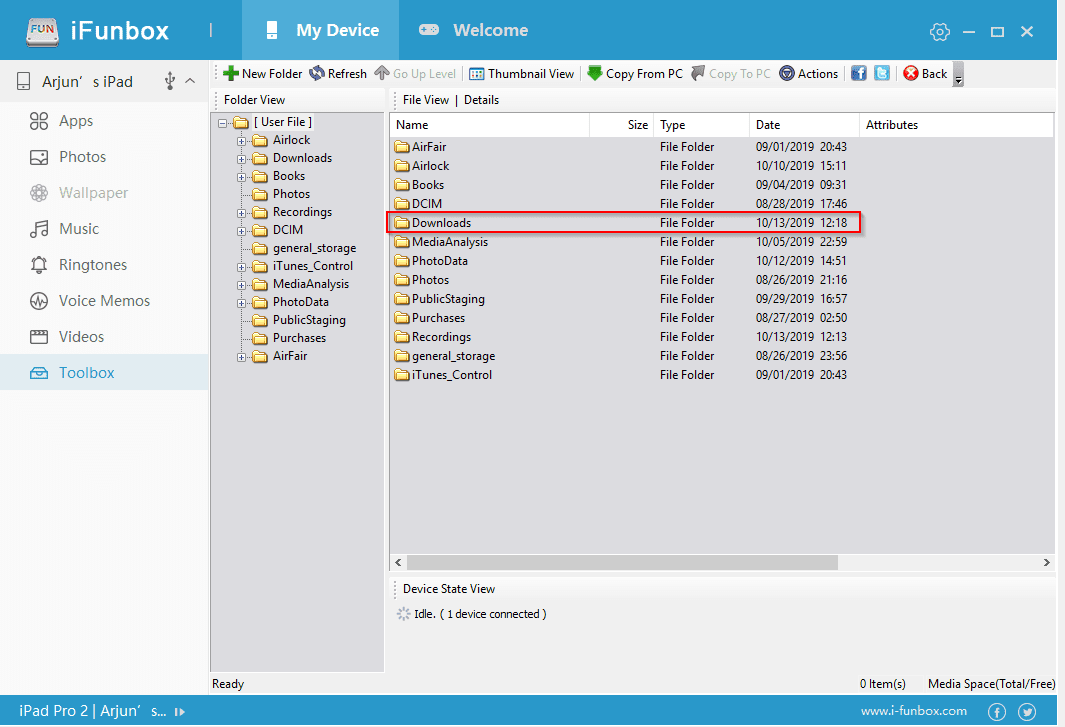Click the footer Facebook icon
1065x727 pixels.
pos(996,711)
